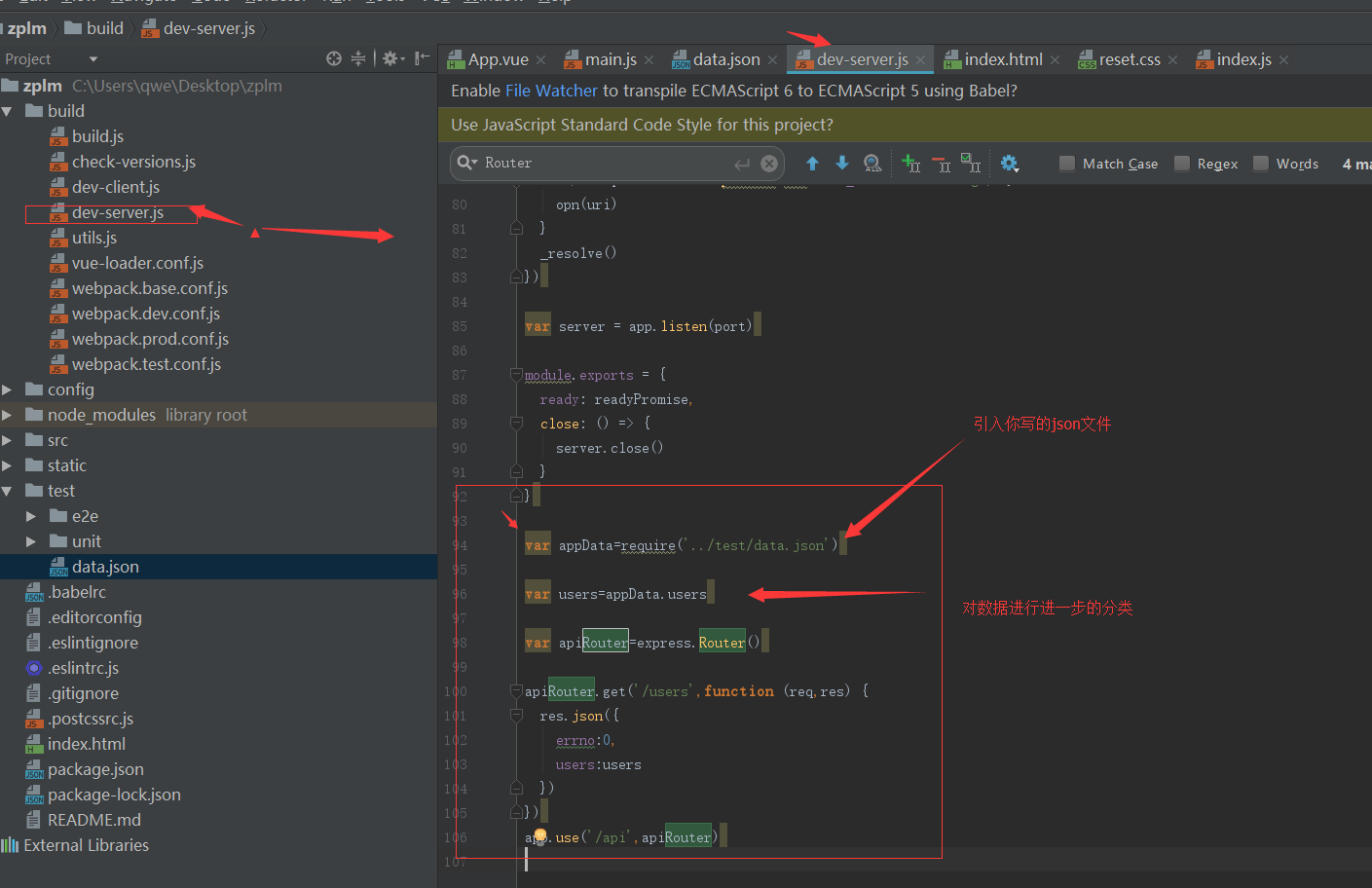1372x888 pixels.
Task: Click the new line arrow in the search field
Action: click(x=742, y=164)
